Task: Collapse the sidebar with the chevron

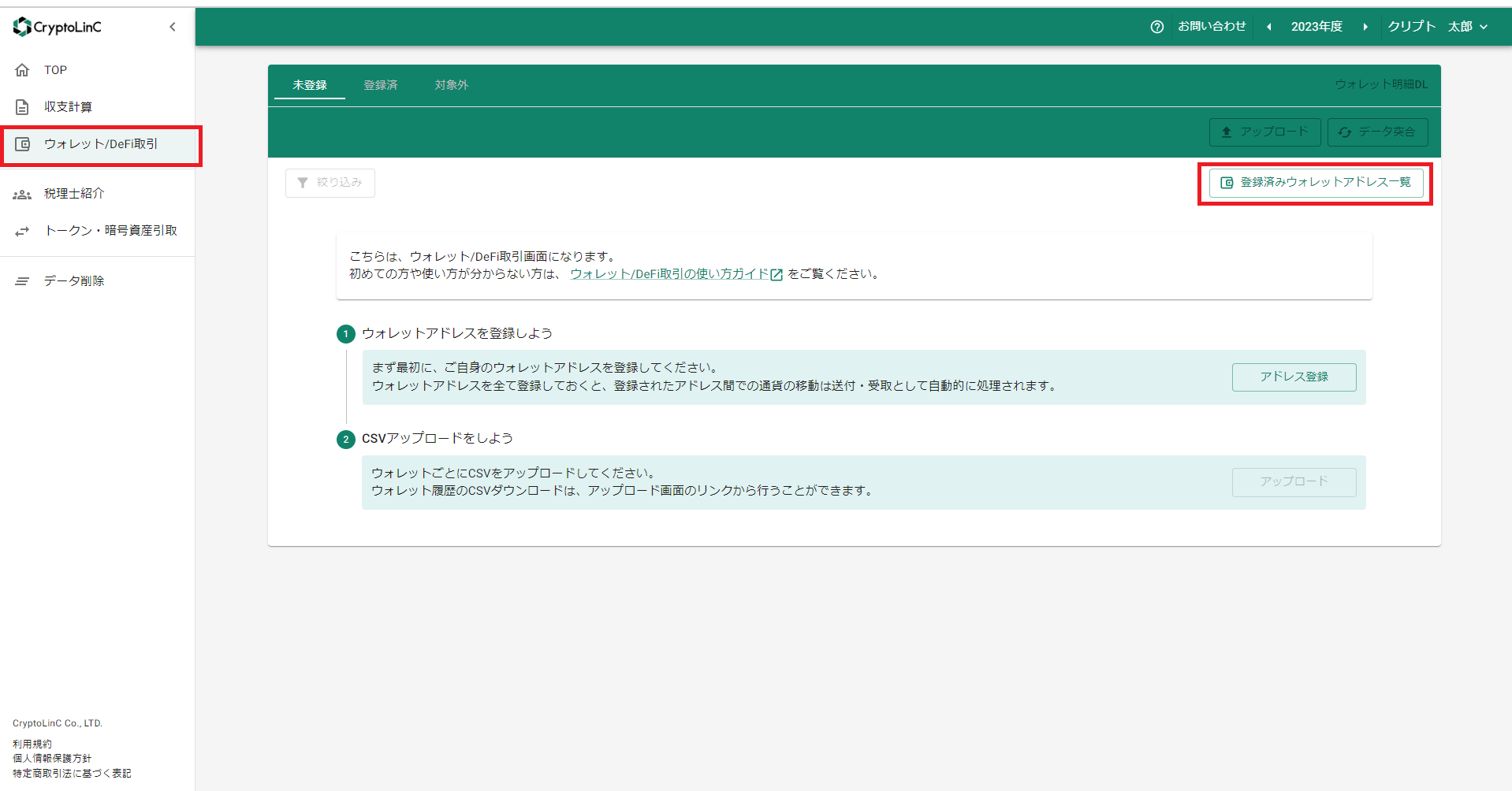Action: (x=172, y=26)
